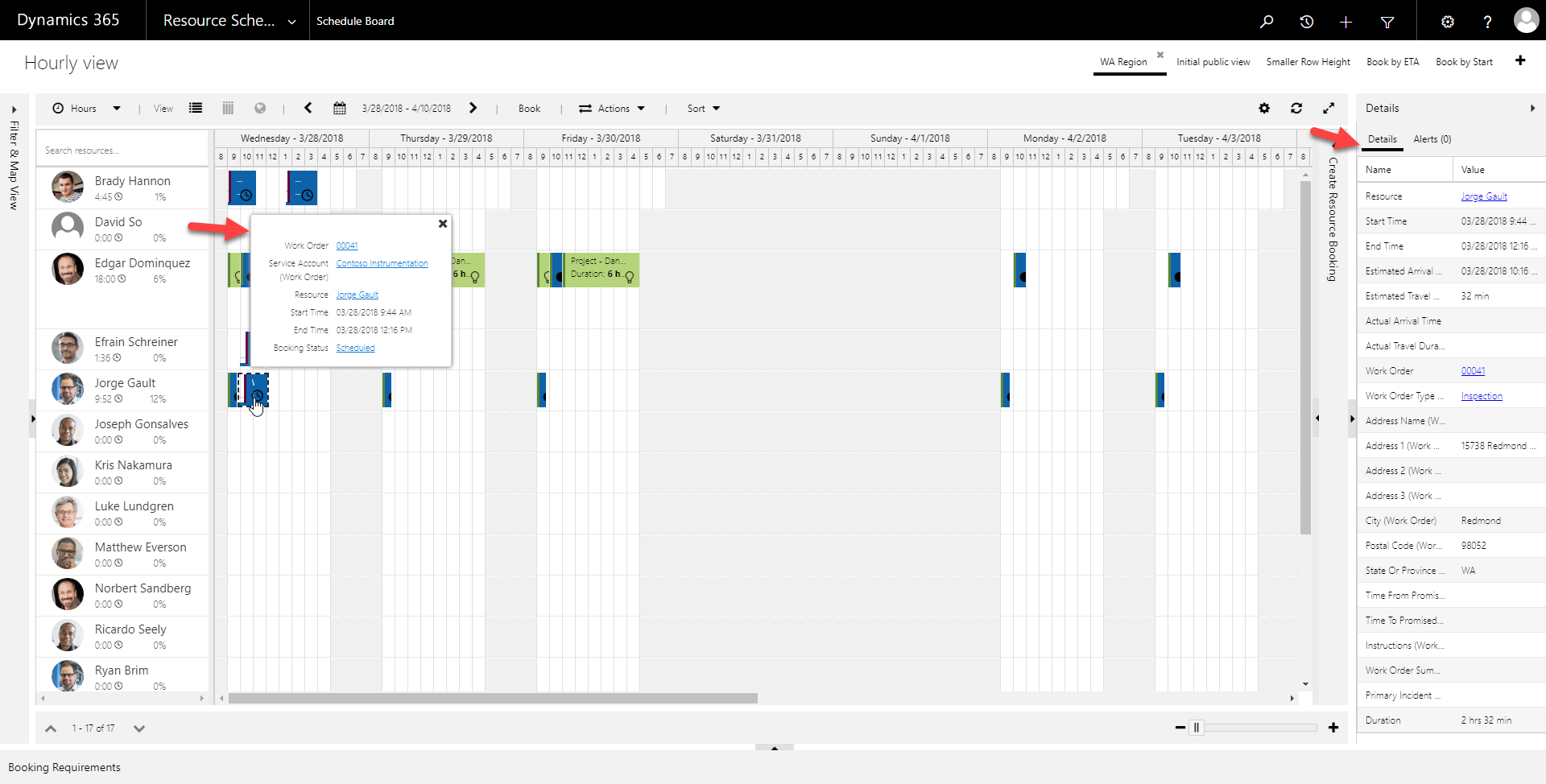This screenshot has width=1546, height=784.
Task: Open the Actions dropdown menu
Action: tap(612, 109)
